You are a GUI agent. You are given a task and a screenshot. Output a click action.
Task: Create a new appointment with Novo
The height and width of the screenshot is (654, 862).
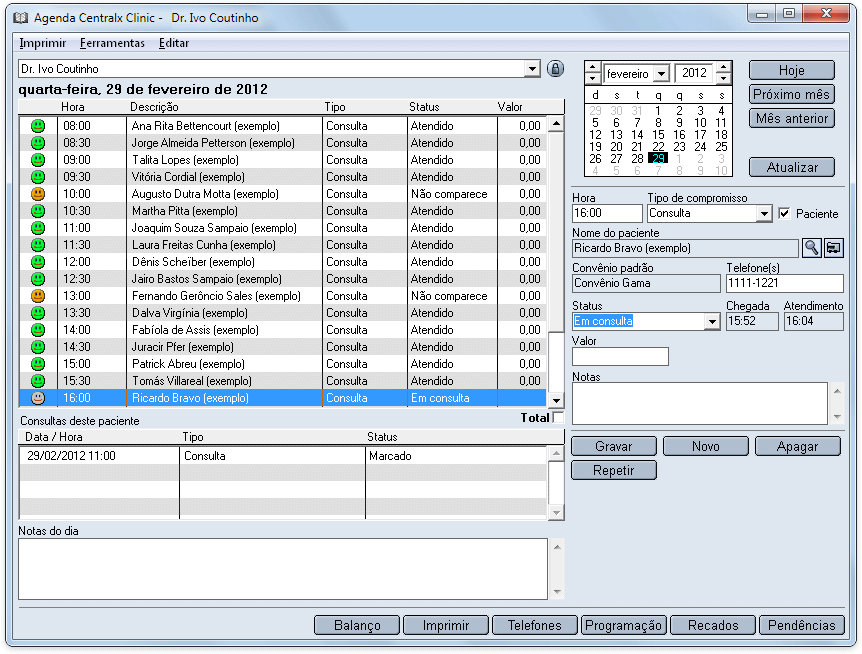706,446
